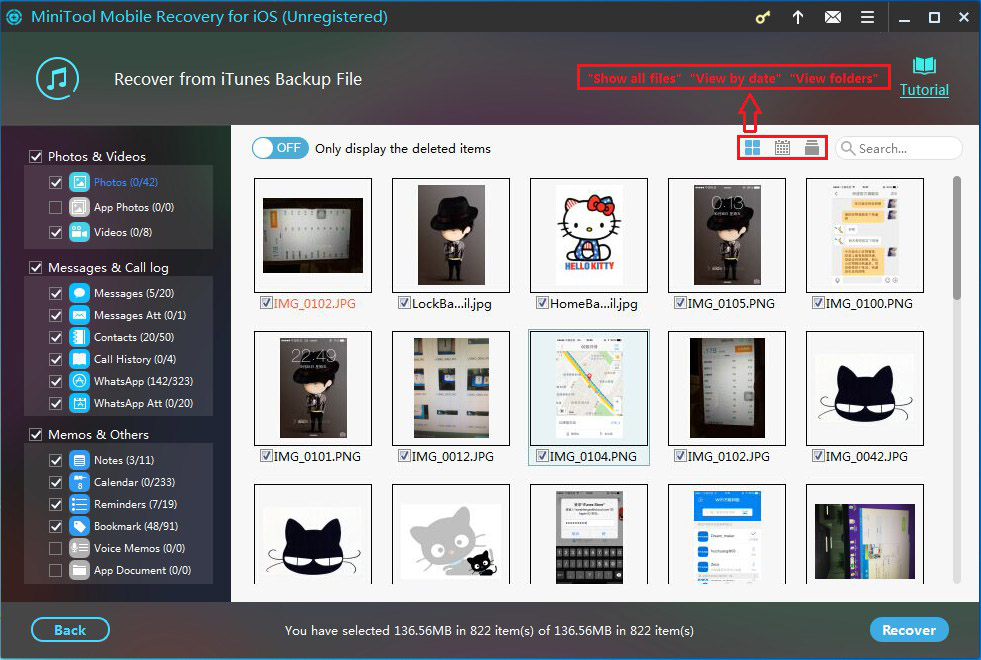Select Calendar (0/233) in the sidebar
This screenshot has height=660, width=981.
click(x=135, y=482)
